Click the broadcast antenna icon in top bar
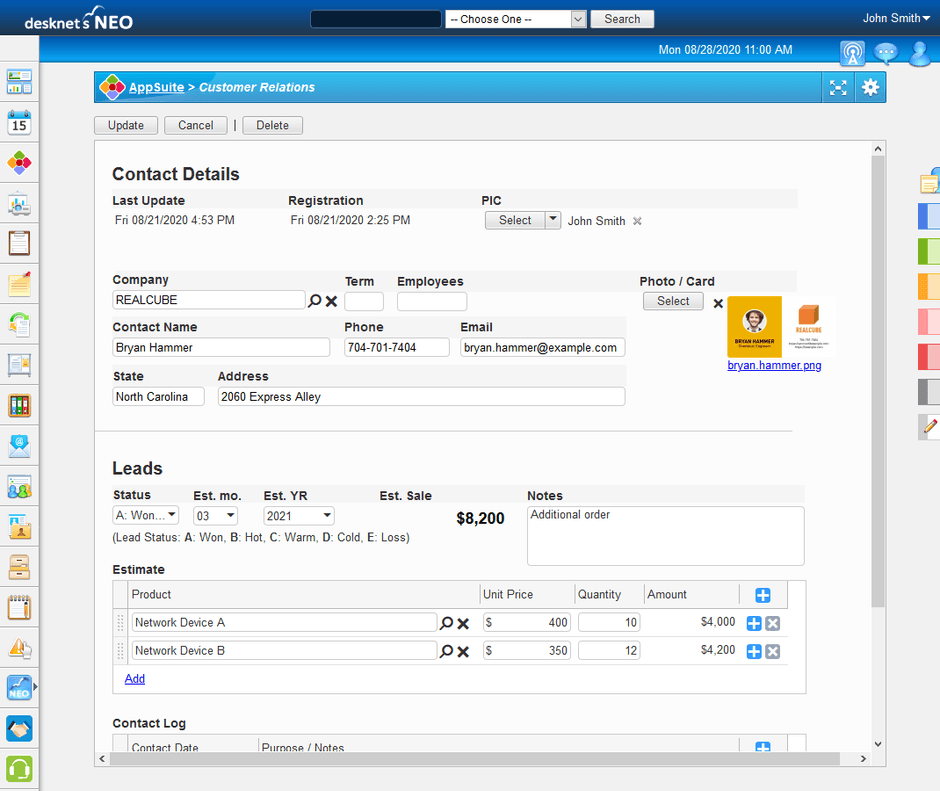 pyautogui.click(x=852, y=53)
